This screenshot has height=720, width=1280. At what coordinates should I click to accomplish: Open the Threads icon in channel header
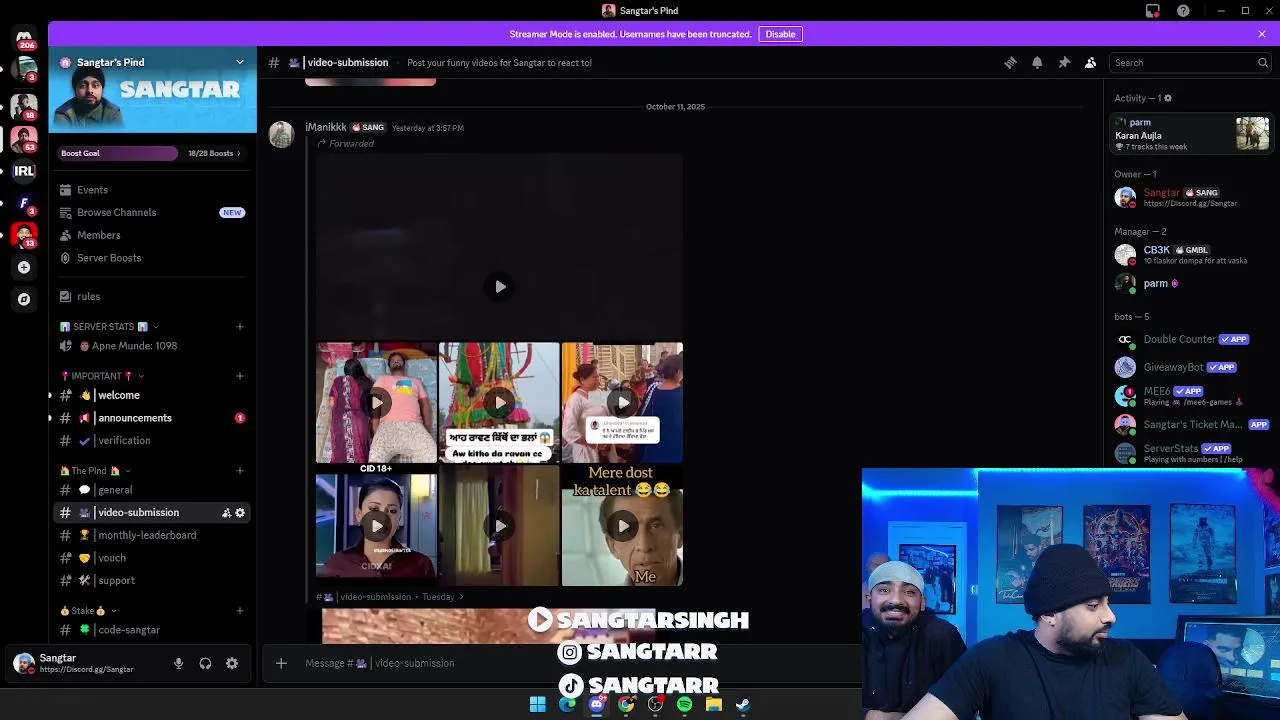[x=1010, y=62]
